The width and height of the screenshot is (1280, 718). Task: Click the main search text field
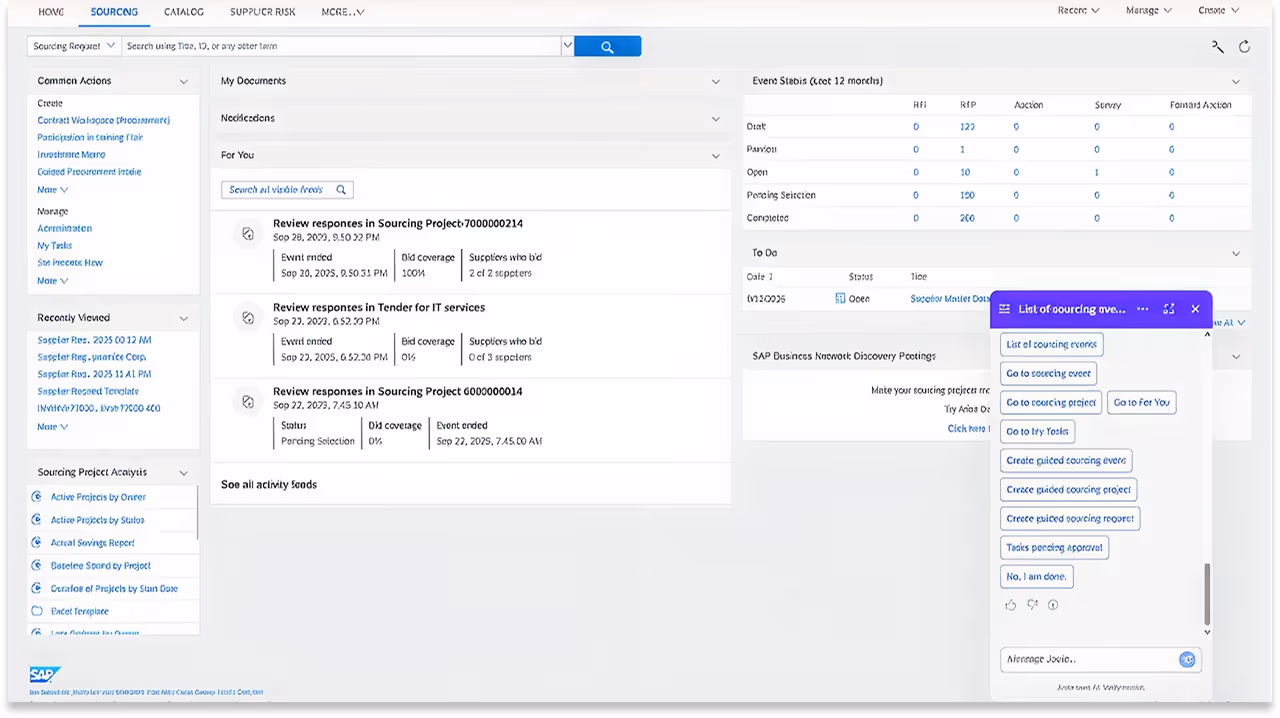click(x=341, y=46)
